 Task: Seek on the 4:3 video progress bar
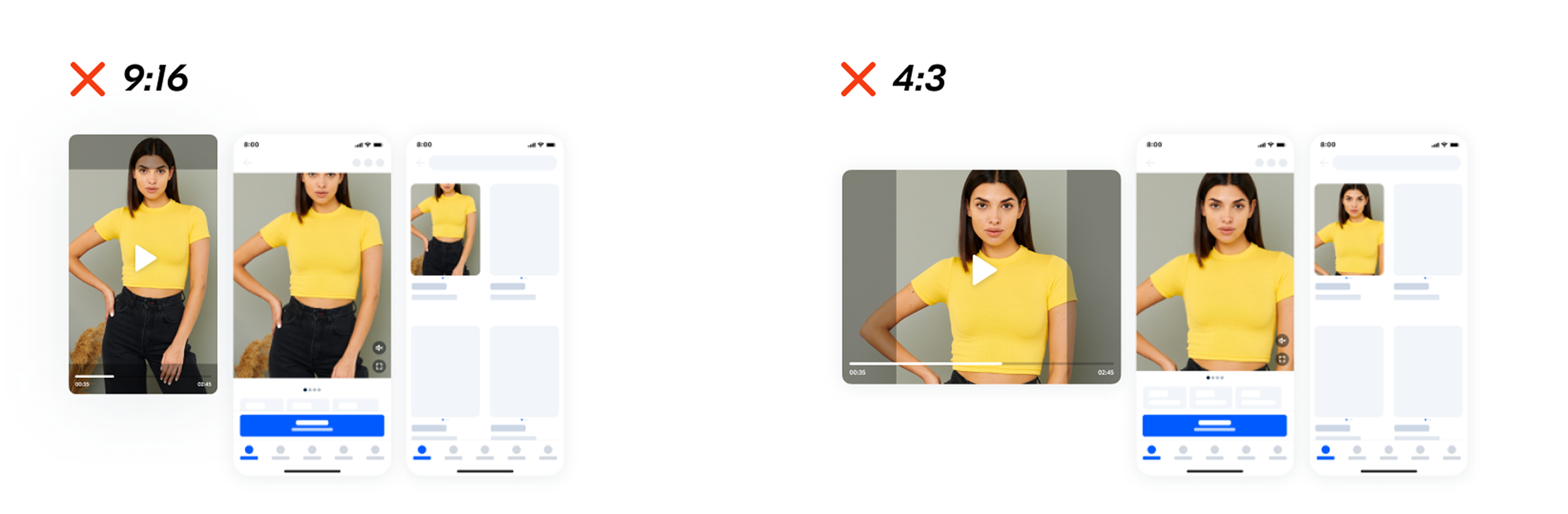click(981, 363)
